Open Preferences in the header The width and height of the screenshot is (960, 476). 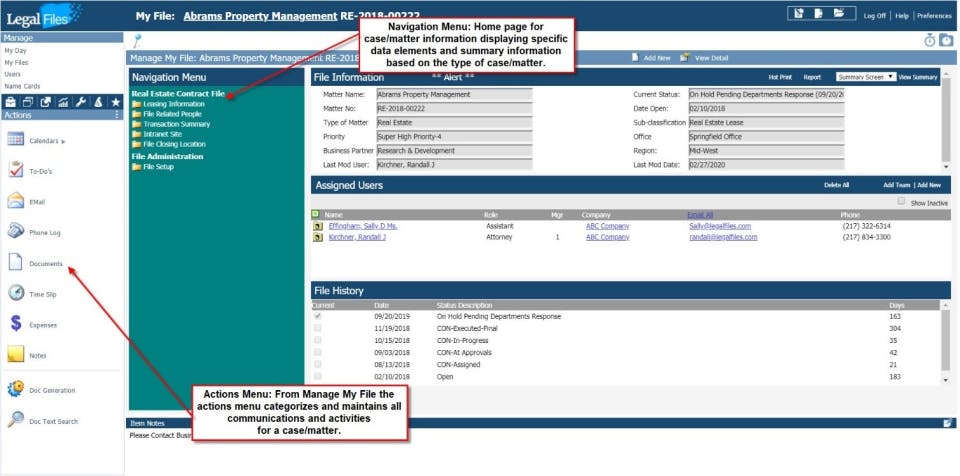pos(934,16)
